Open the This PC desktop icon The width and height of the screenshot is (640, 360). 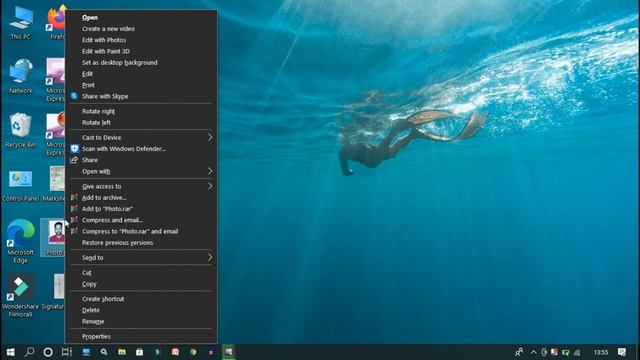[20, 23]
